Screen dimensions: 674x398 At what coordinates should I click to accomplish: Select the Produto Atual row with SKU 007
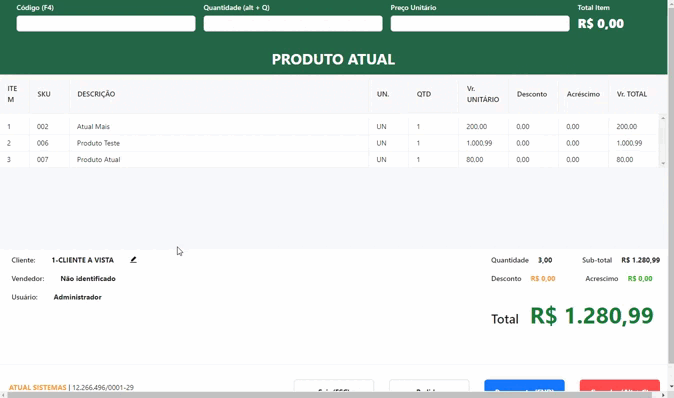point(329,159)
